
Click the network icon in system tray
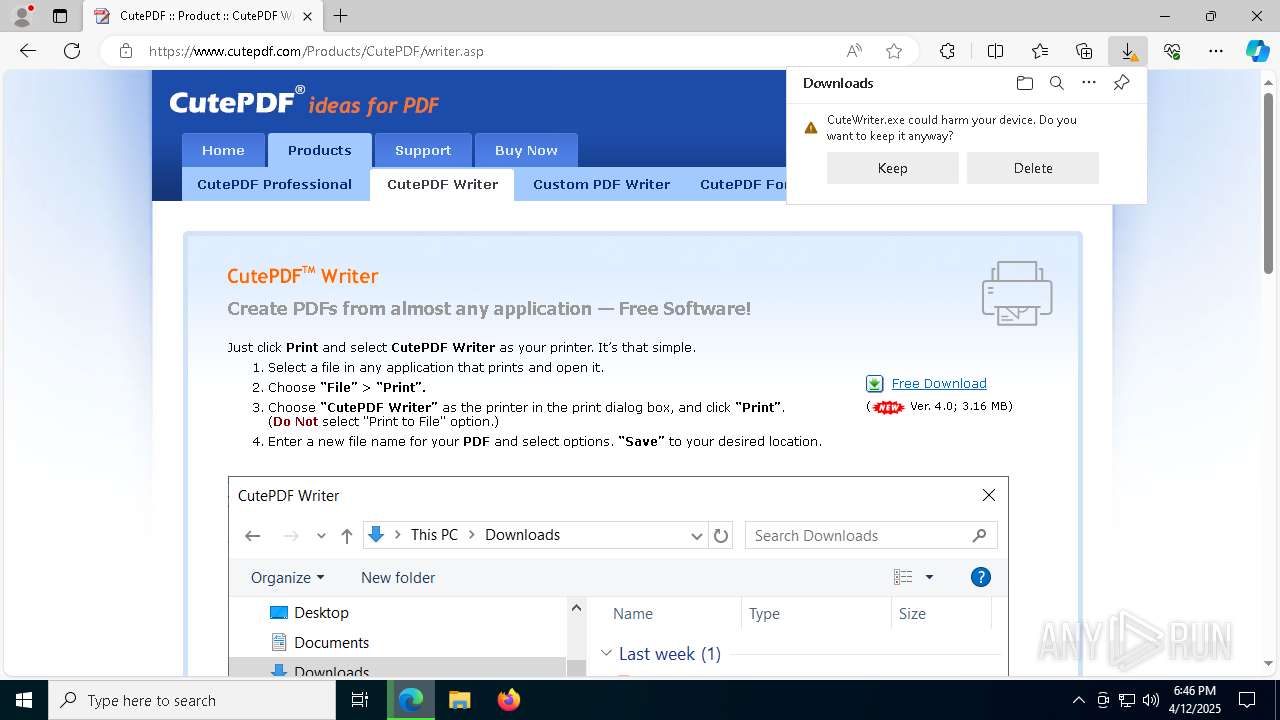tap(1127, 700)
